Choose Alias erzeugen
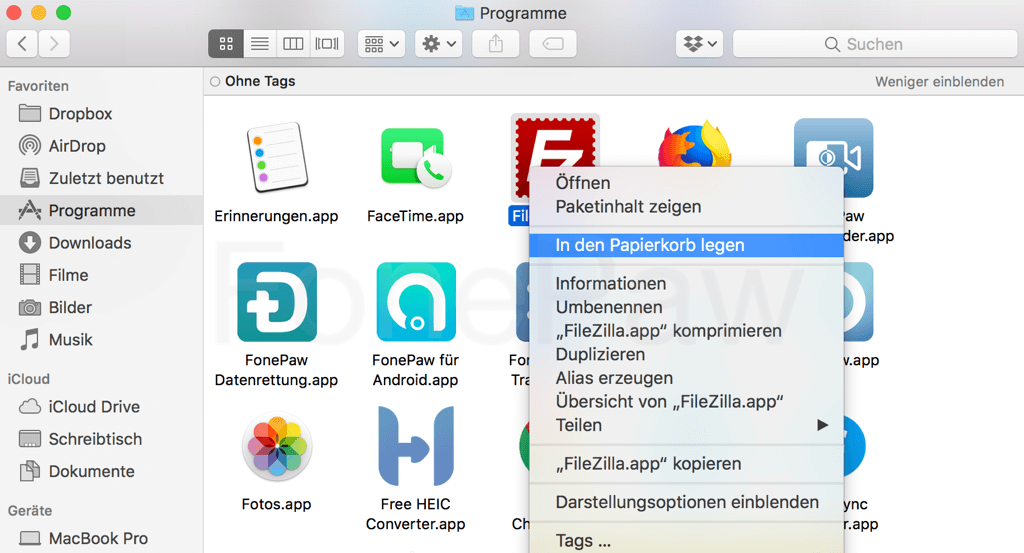This screenshot has height=553, width=1024. click(x=686, y=377)
